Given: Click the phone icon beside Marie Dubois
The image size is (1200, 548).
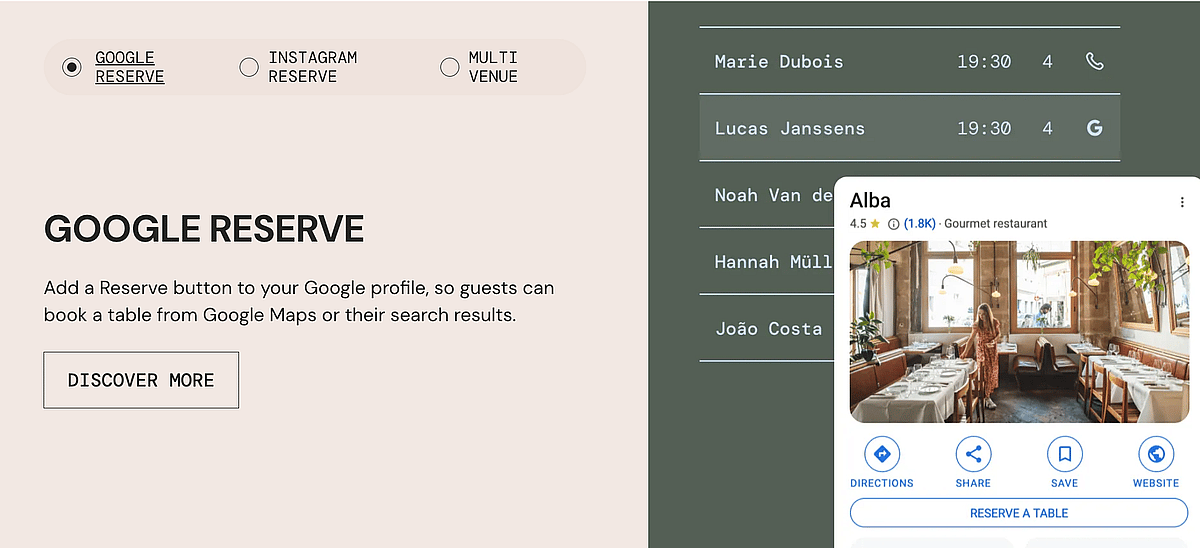Looking at the screenshot, I should (1094, 62).
